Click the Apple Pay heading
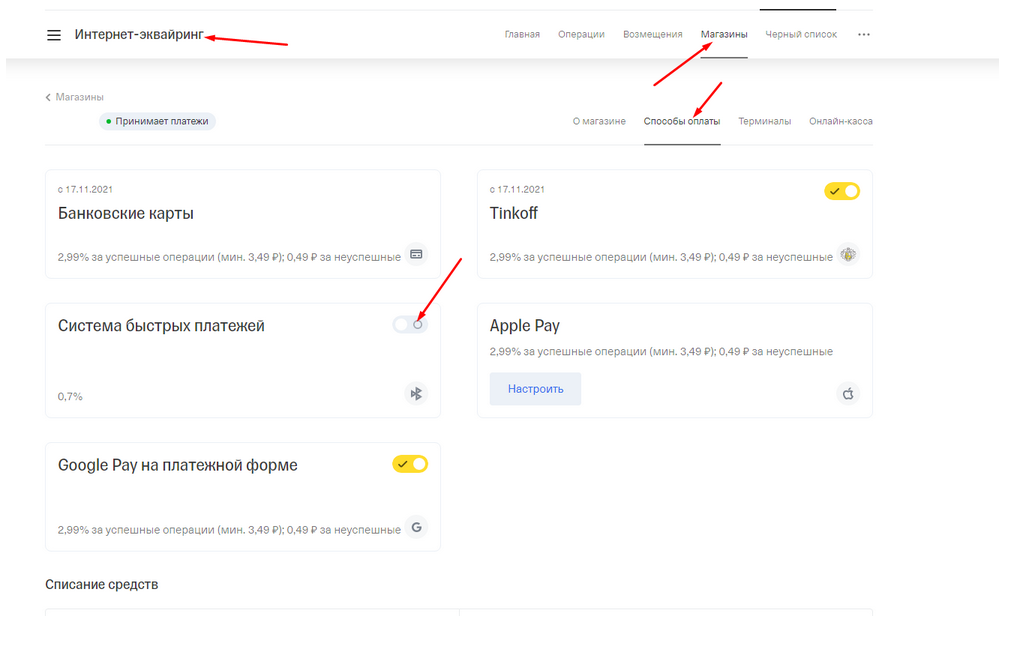 524,326
